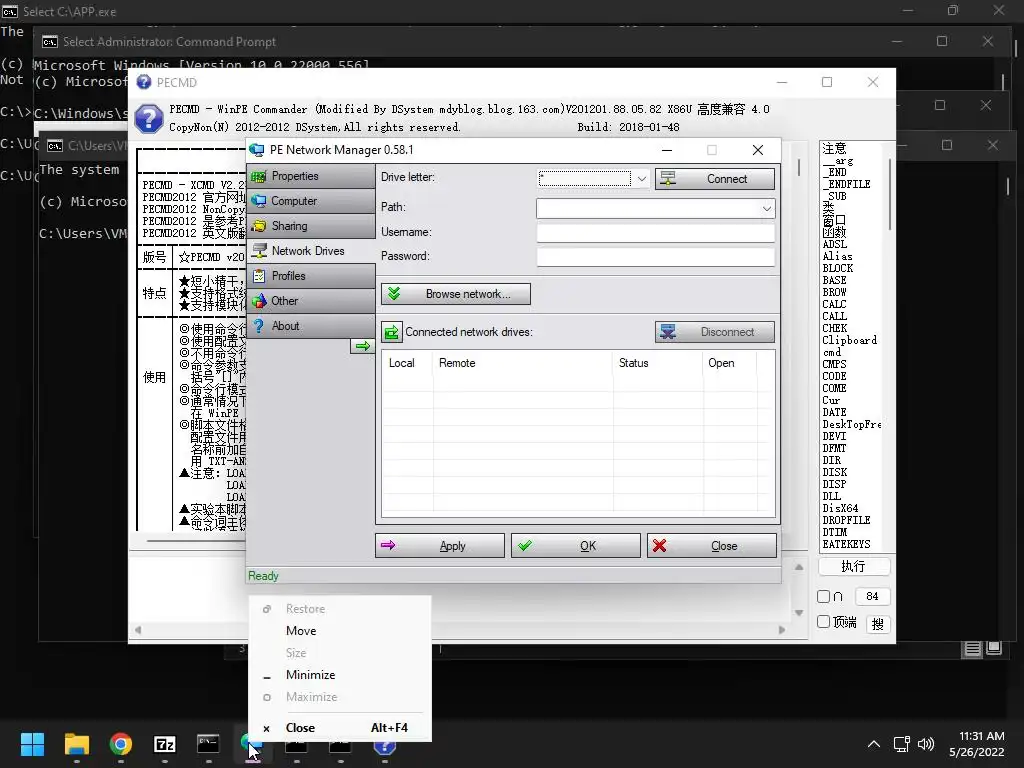Click the volume speaker tray icon
The image size is (1024, 768).
[926, 744]
